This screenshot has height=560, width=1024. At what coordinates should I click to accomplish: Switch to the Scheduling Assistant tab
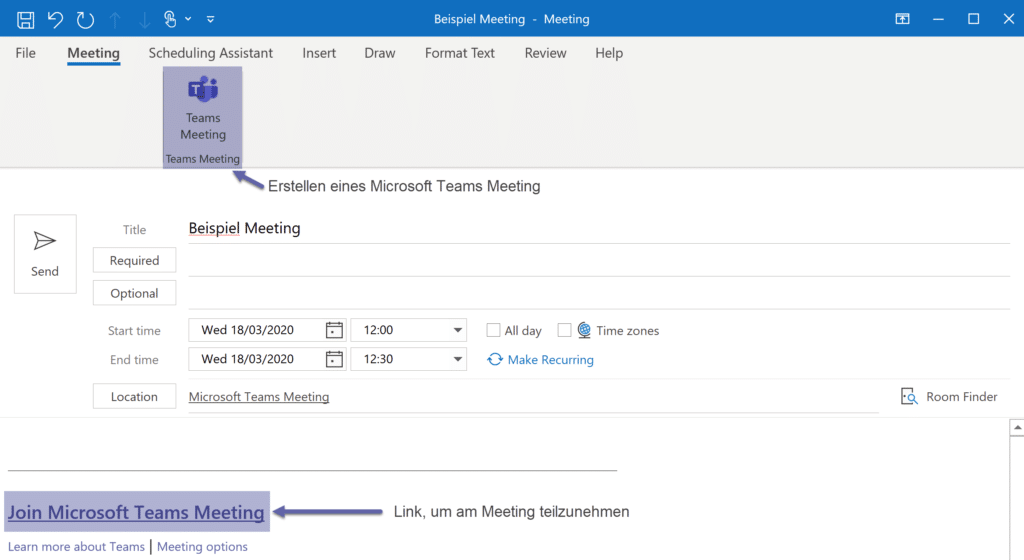click(x=210, y=53)
